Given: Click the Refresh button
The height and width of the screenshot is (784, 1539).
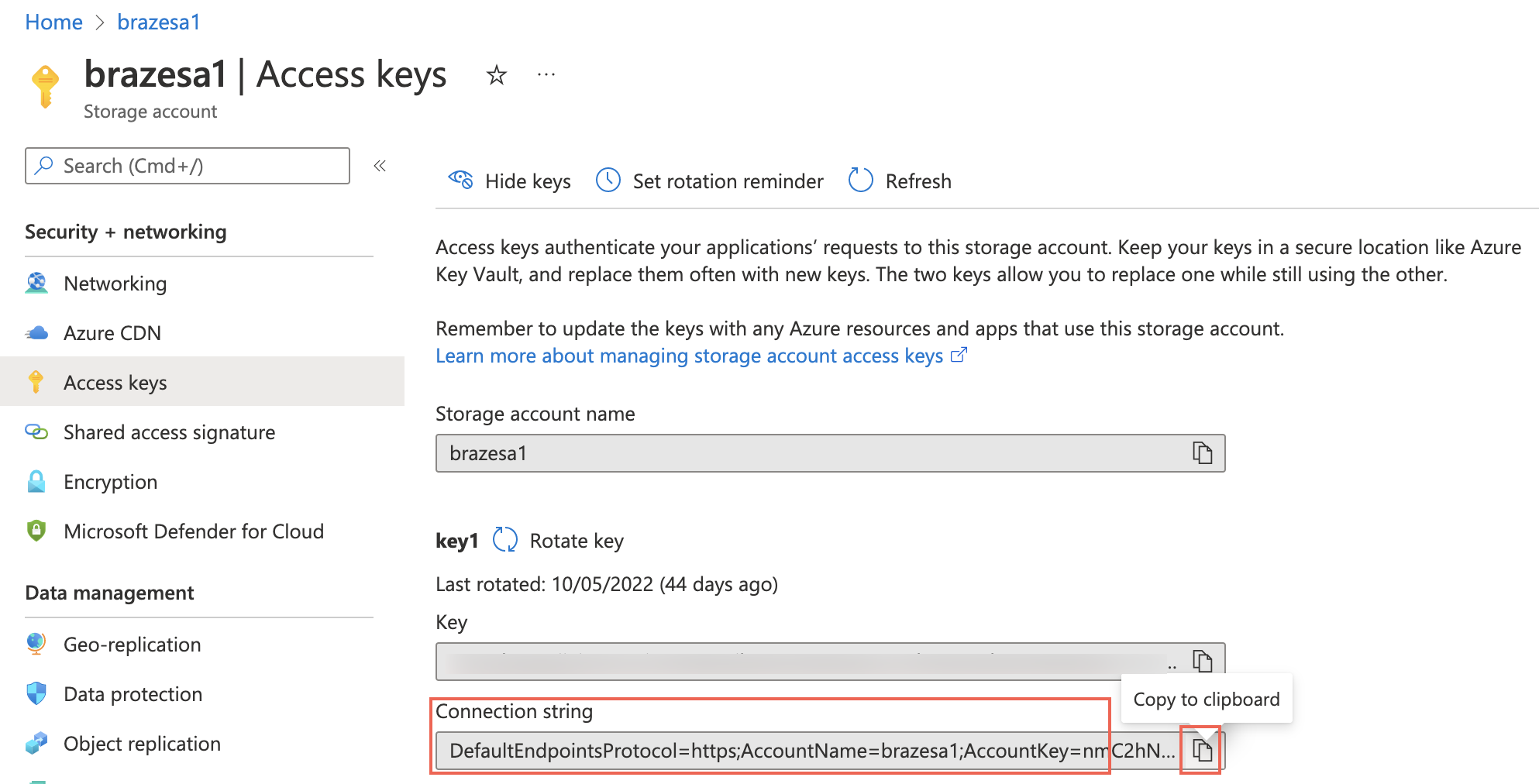Looking at the screenshot, I should (900, 181).
